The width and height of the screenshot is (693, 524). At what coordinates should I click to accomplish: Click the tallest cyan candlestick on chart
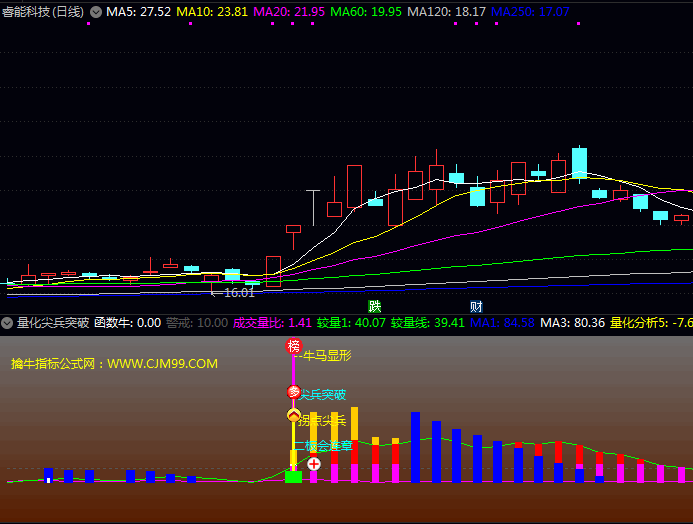[x=579, y=162]
